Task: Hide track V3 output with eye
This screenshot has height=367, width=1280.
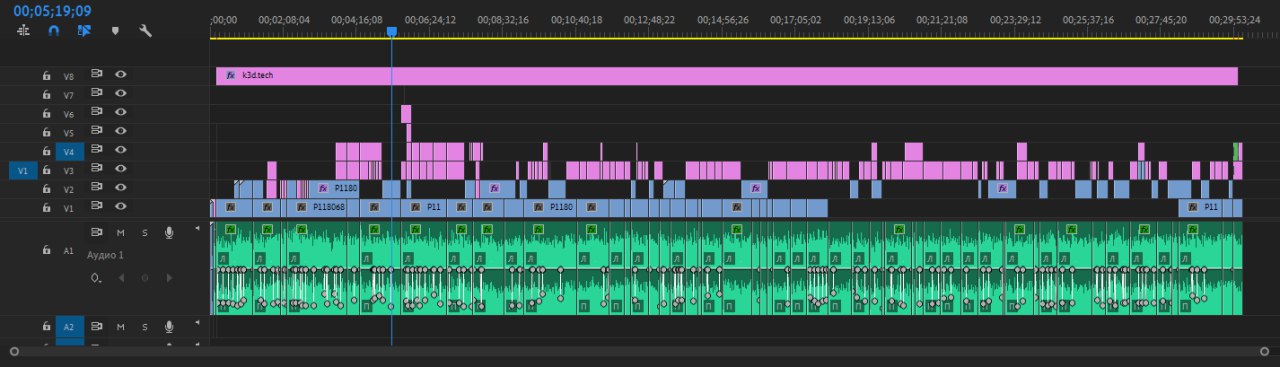Action: point(121,168)
